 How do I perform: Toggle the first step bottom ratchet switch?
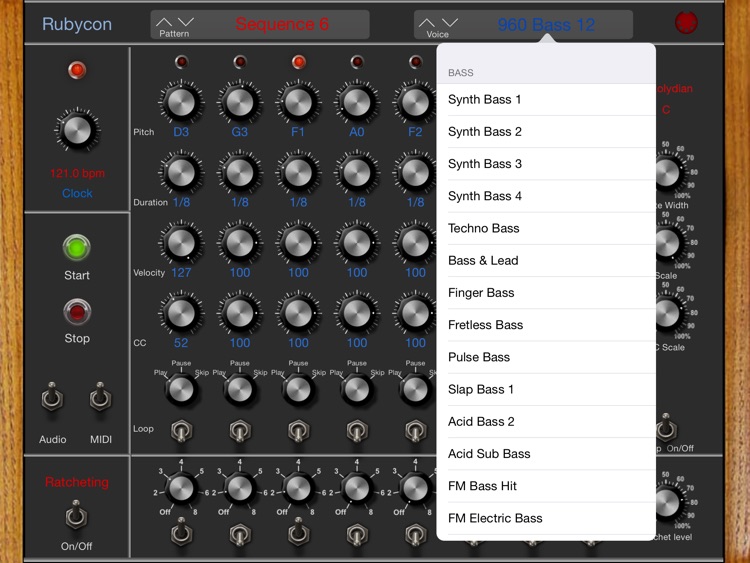[181, 532]
